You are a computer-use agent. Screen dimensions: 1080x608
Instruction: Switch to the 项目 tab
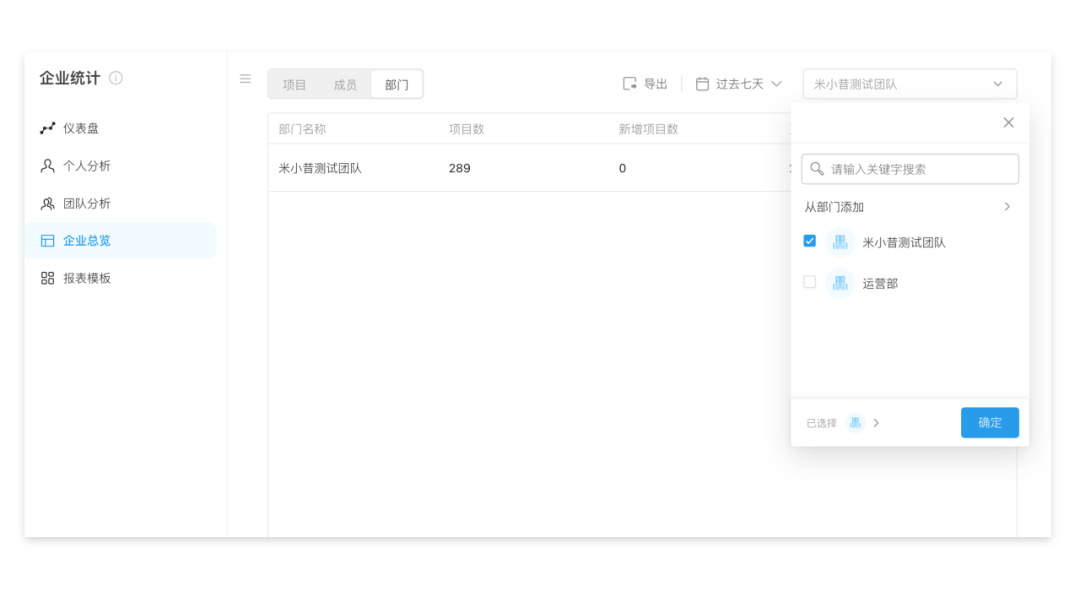[294, 85]
